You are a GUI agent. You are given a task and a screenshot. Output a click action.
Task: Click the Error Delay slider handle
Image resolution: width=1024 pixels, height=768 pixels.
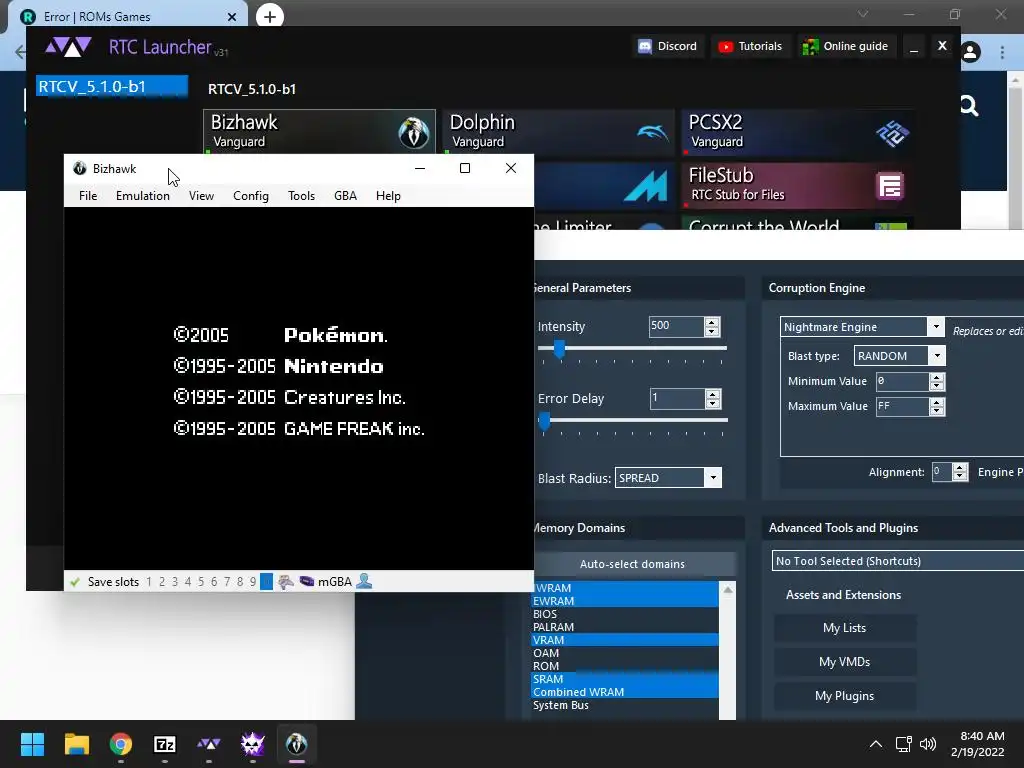[544, 421]
